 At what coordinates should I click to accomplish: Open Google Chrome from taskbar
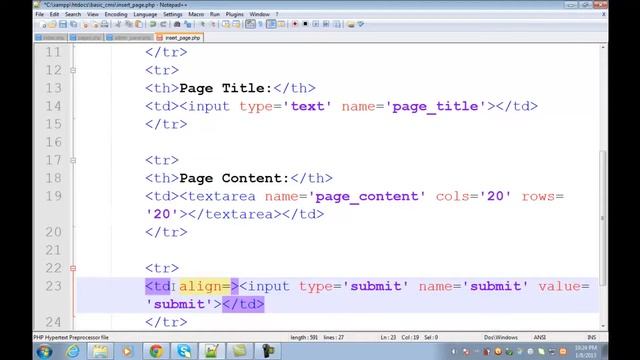point(156,351)
